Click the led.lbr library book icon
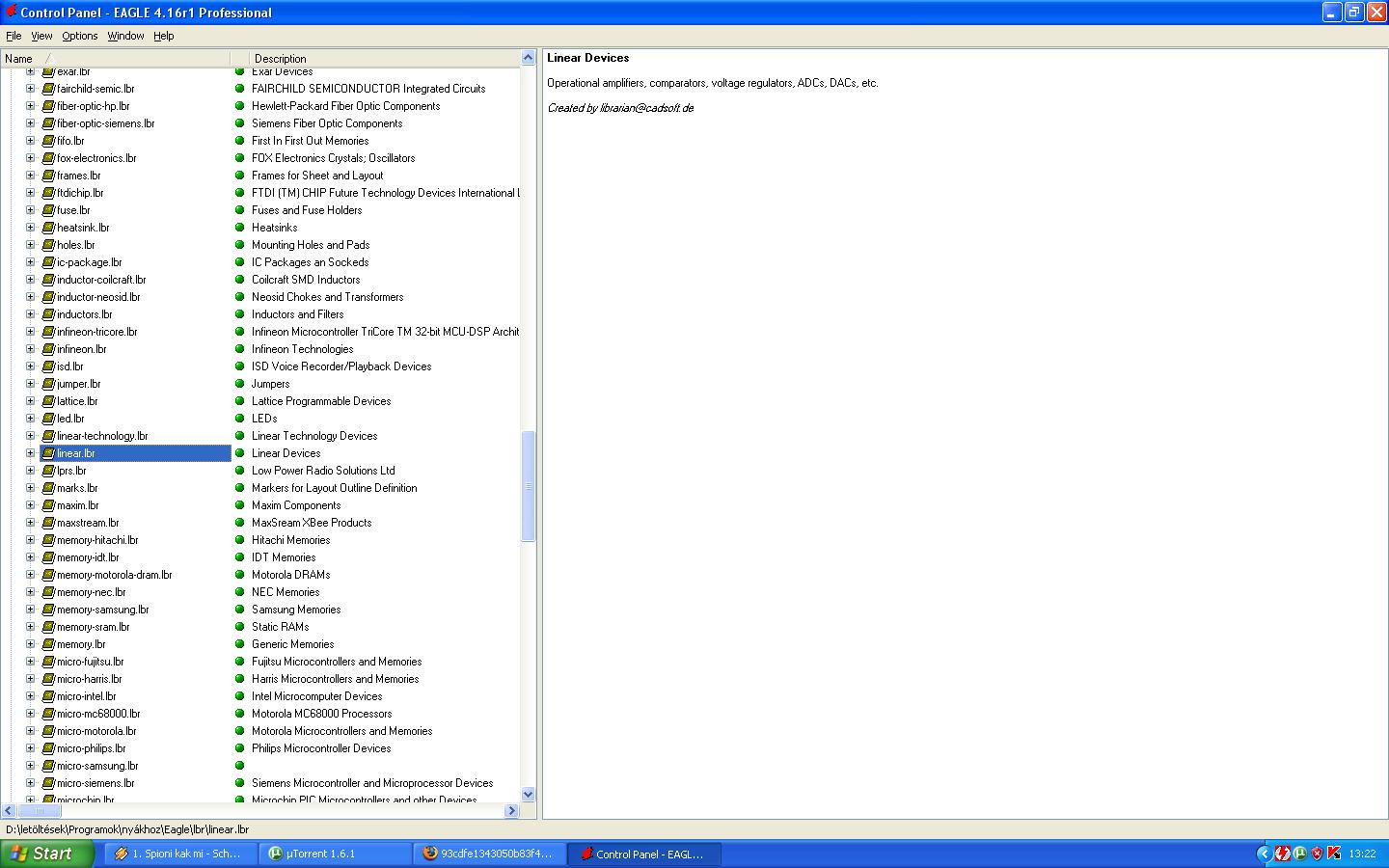 point(48,419)
